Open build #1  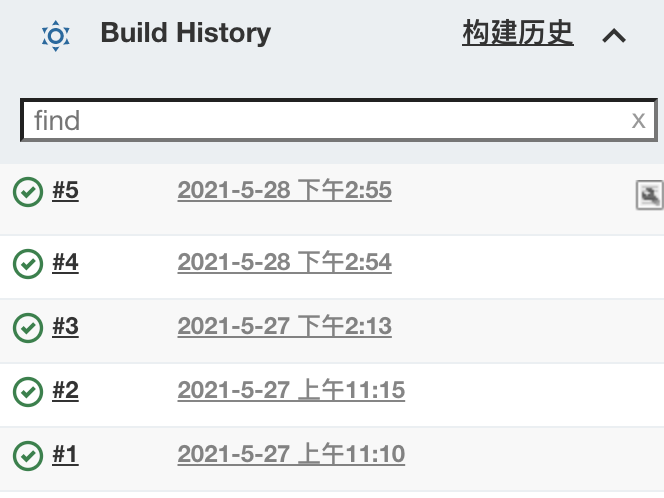click(65, 454)
